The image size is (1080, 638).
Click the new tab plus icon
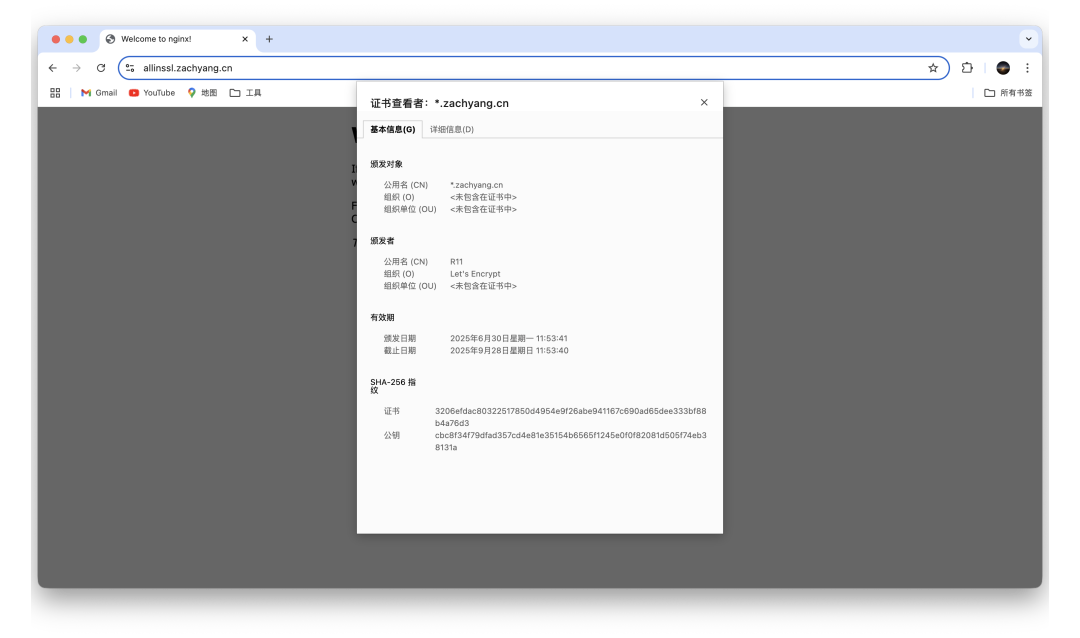269,39
